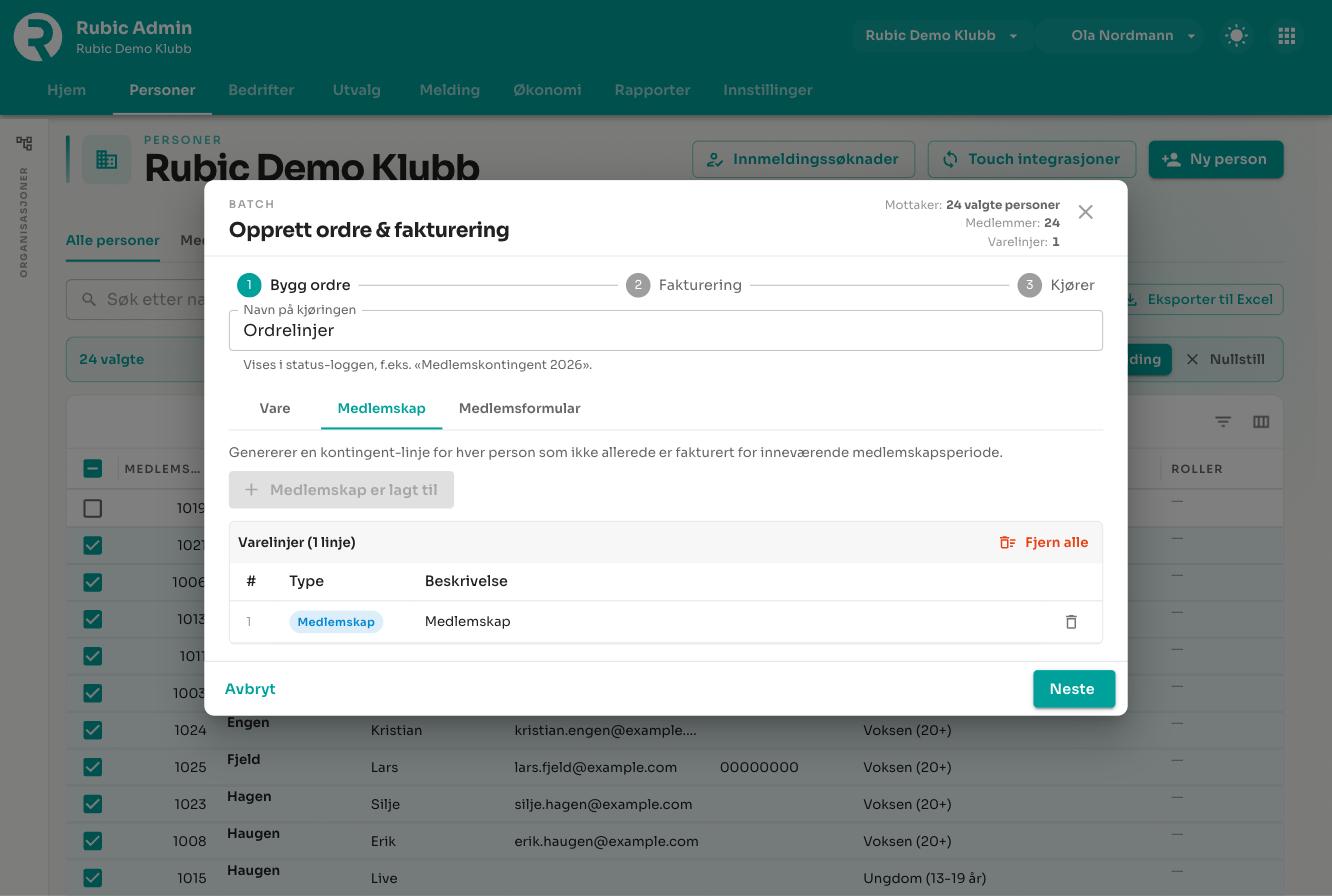Click the search magnifier icon
Screen dimensions: 1332x896
coord(89,299)
